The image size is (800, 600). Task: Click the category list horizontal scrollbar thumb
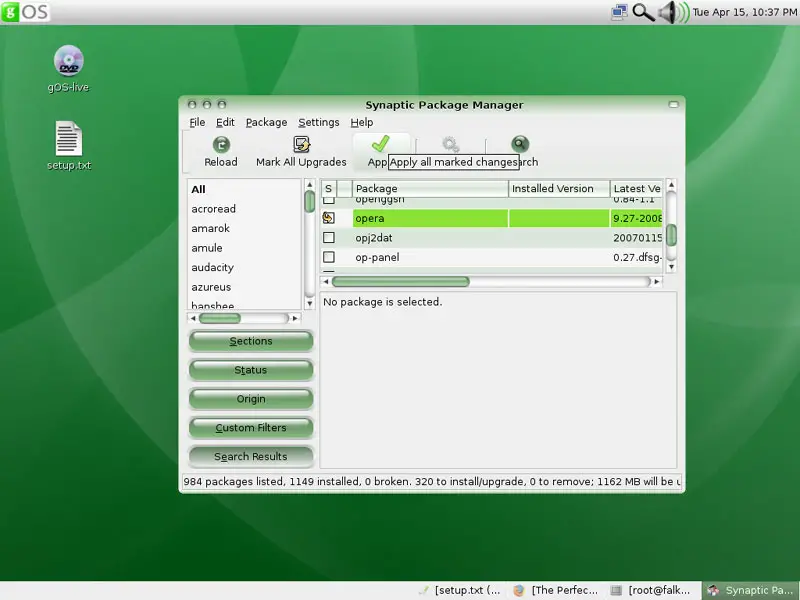tap(219, 318)
